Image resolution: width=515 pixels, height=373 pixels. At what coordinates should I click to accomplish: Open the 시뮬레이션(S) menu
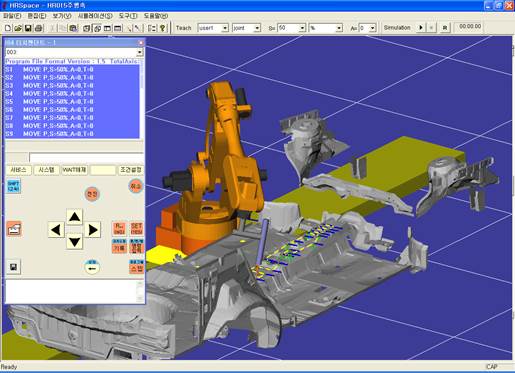[95, 16]
